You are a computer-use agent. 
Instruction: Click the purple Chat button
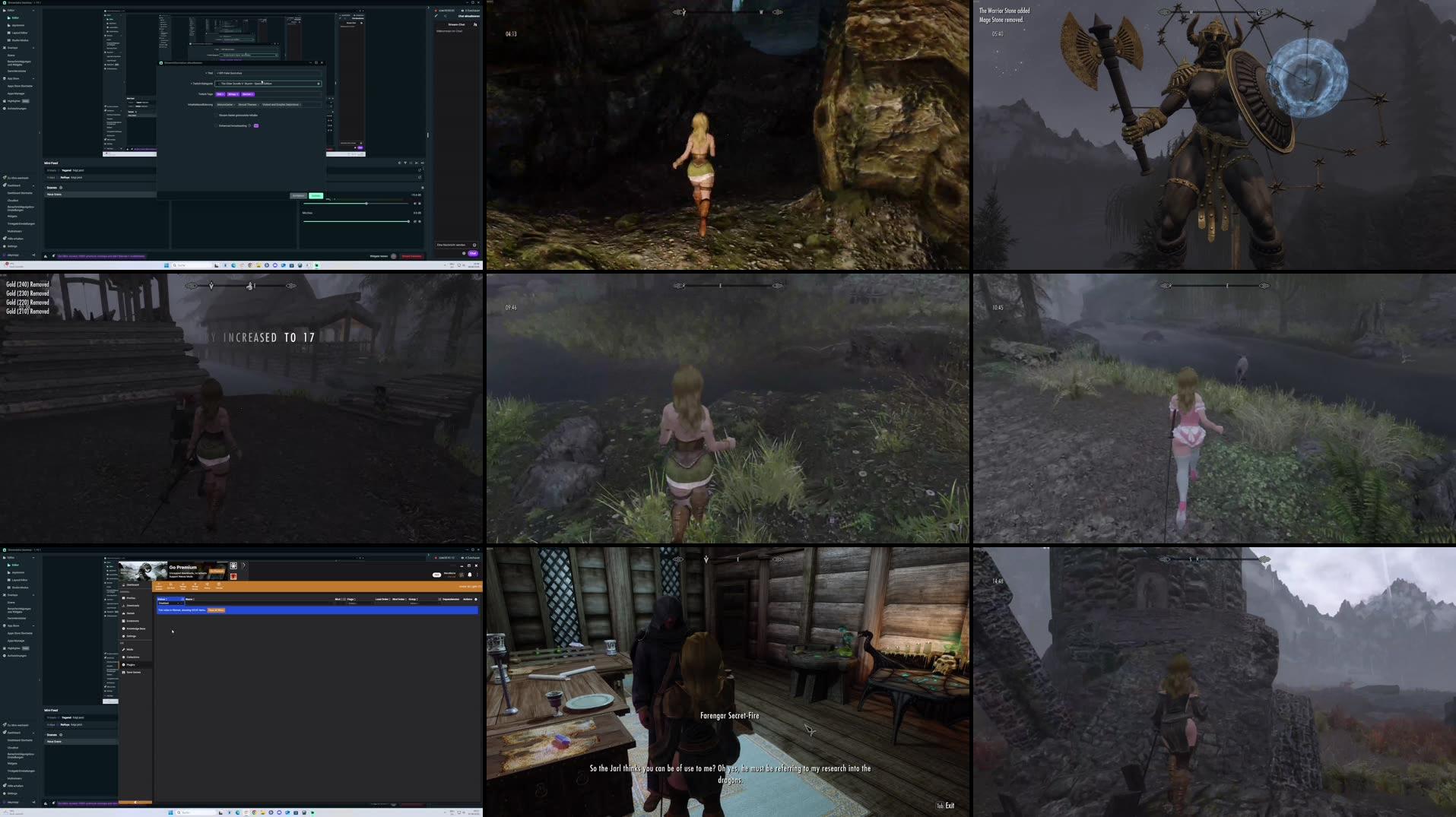pos(473,253)
